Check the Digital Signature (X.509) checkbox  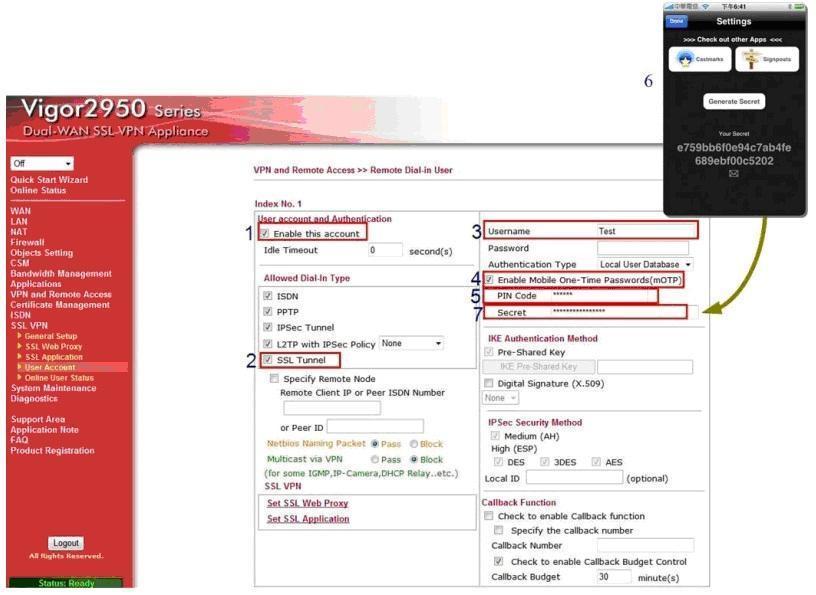(x=488, y=383)
